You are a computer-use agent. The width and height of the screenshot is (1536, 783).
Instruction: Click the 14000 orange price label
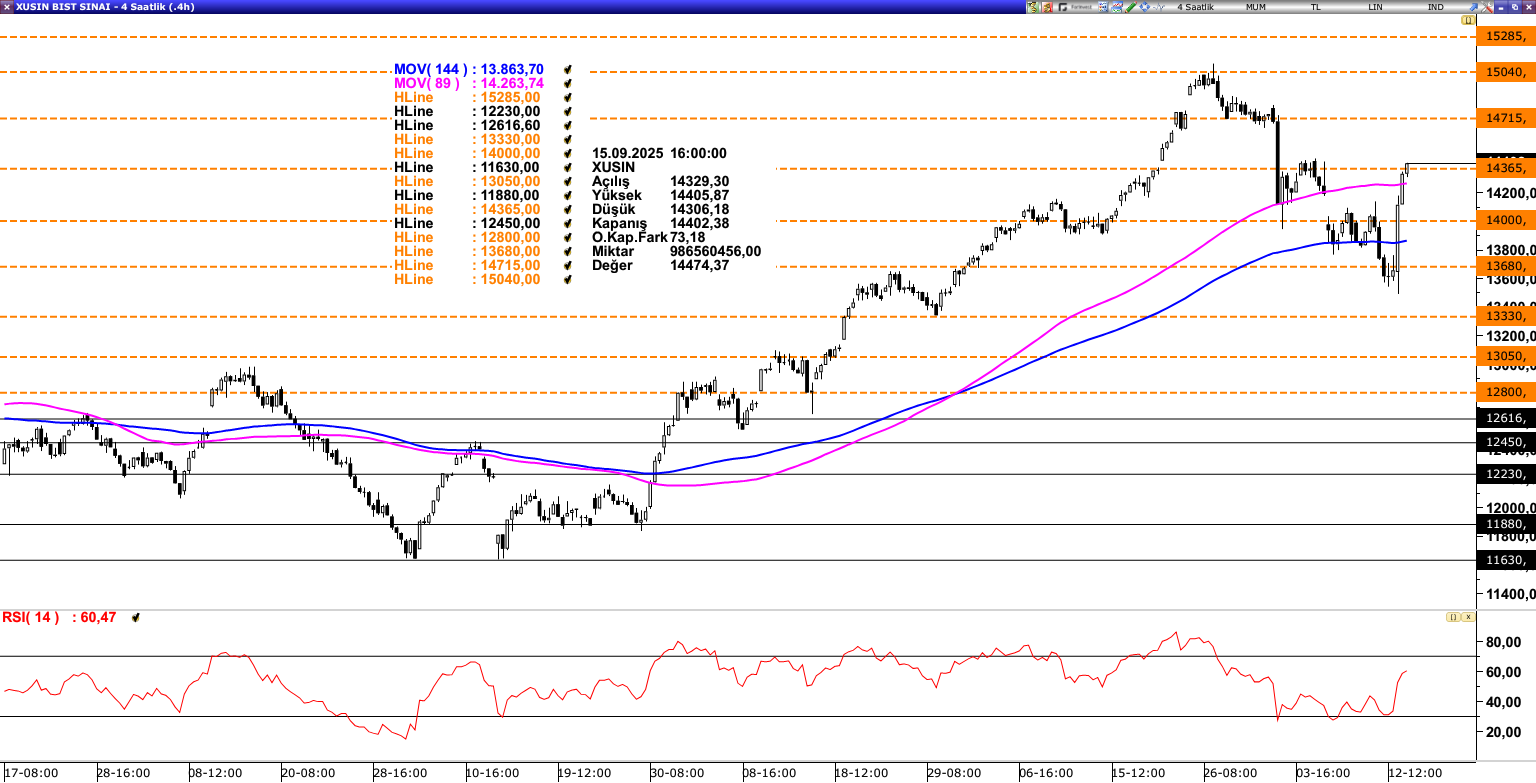pos(1505,220)
